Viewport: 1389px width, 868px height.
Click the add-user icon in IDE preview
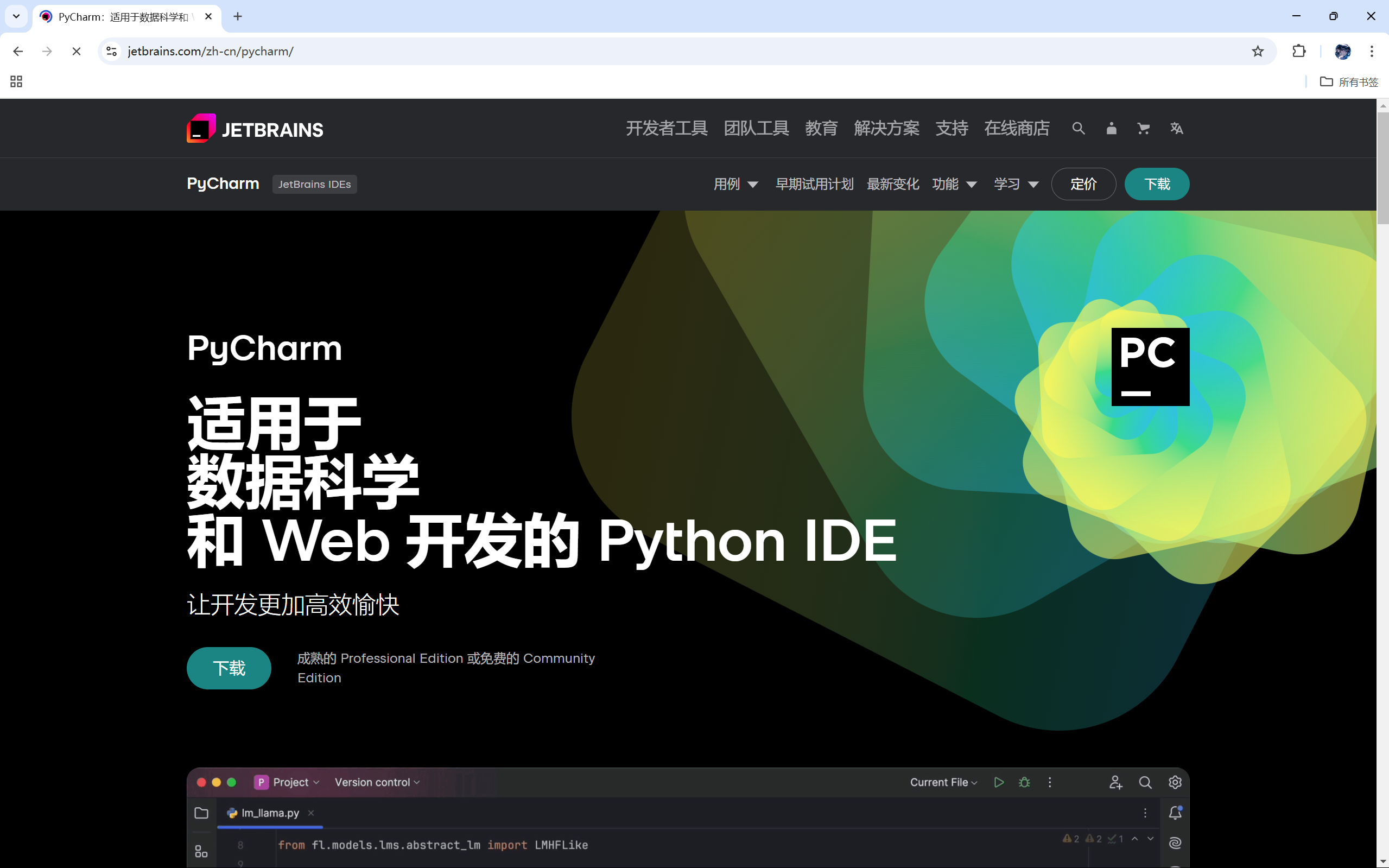(x=1115, y=782)
